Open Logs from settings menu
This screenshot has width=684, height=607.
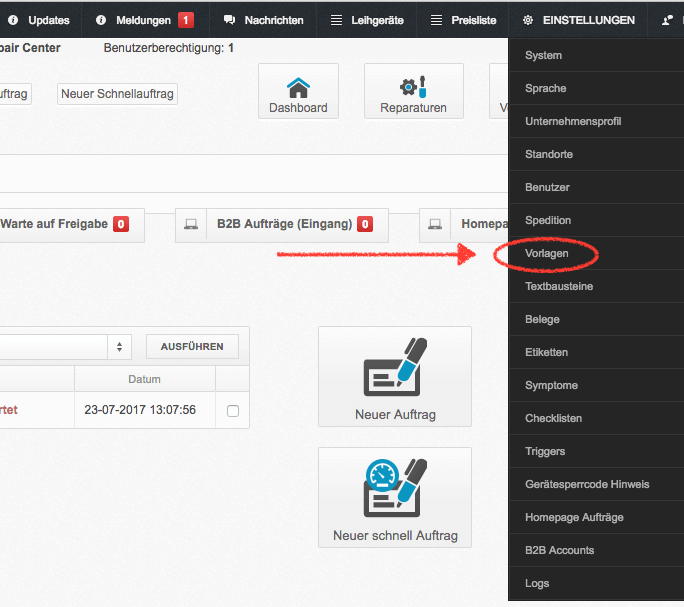tap(596, 583)
